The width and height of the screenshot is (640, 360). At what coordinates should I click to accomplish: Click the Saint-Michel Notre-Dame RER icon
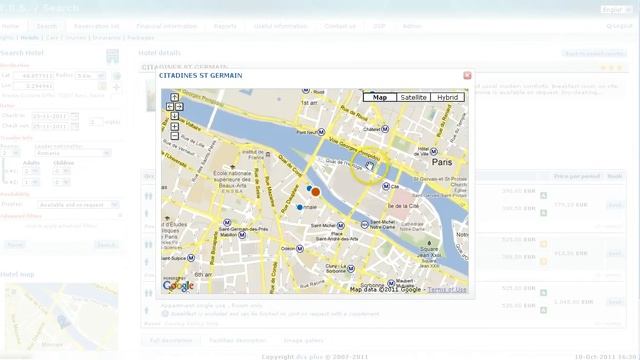click(x=365, y=224)
